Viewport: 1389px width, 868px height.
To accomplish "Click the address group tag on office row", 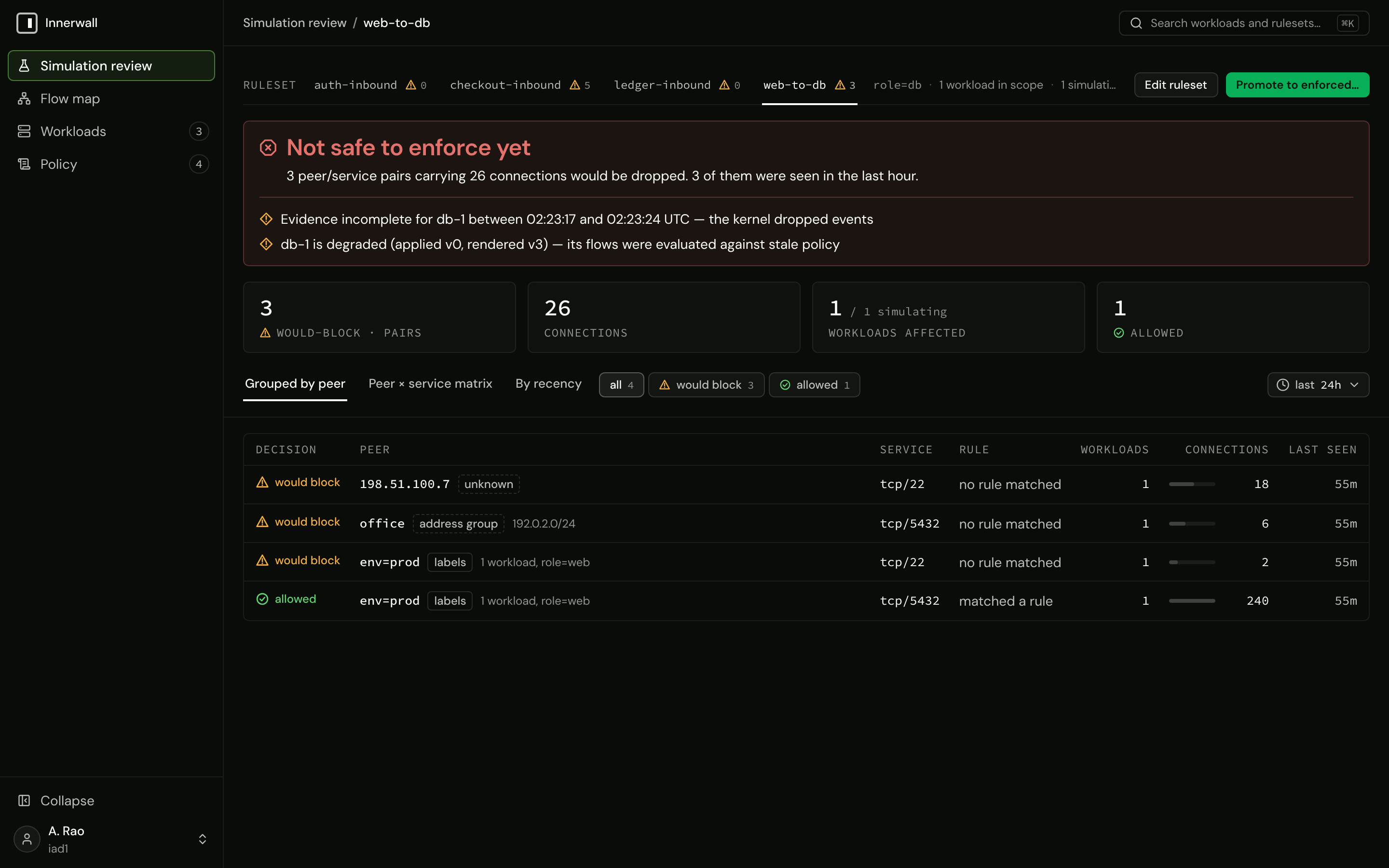I will point(458,524).
